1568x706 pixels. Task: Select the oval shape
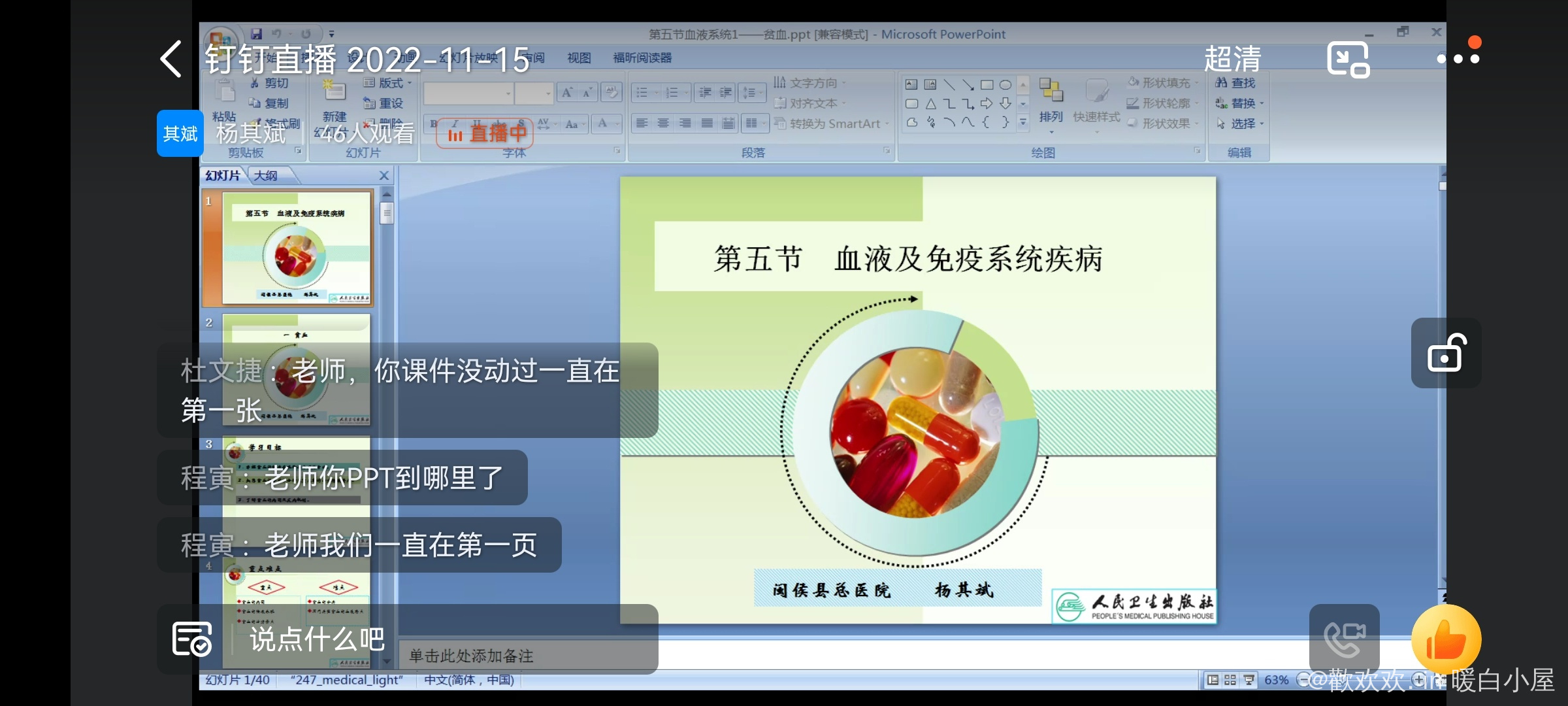[1005, 84]
